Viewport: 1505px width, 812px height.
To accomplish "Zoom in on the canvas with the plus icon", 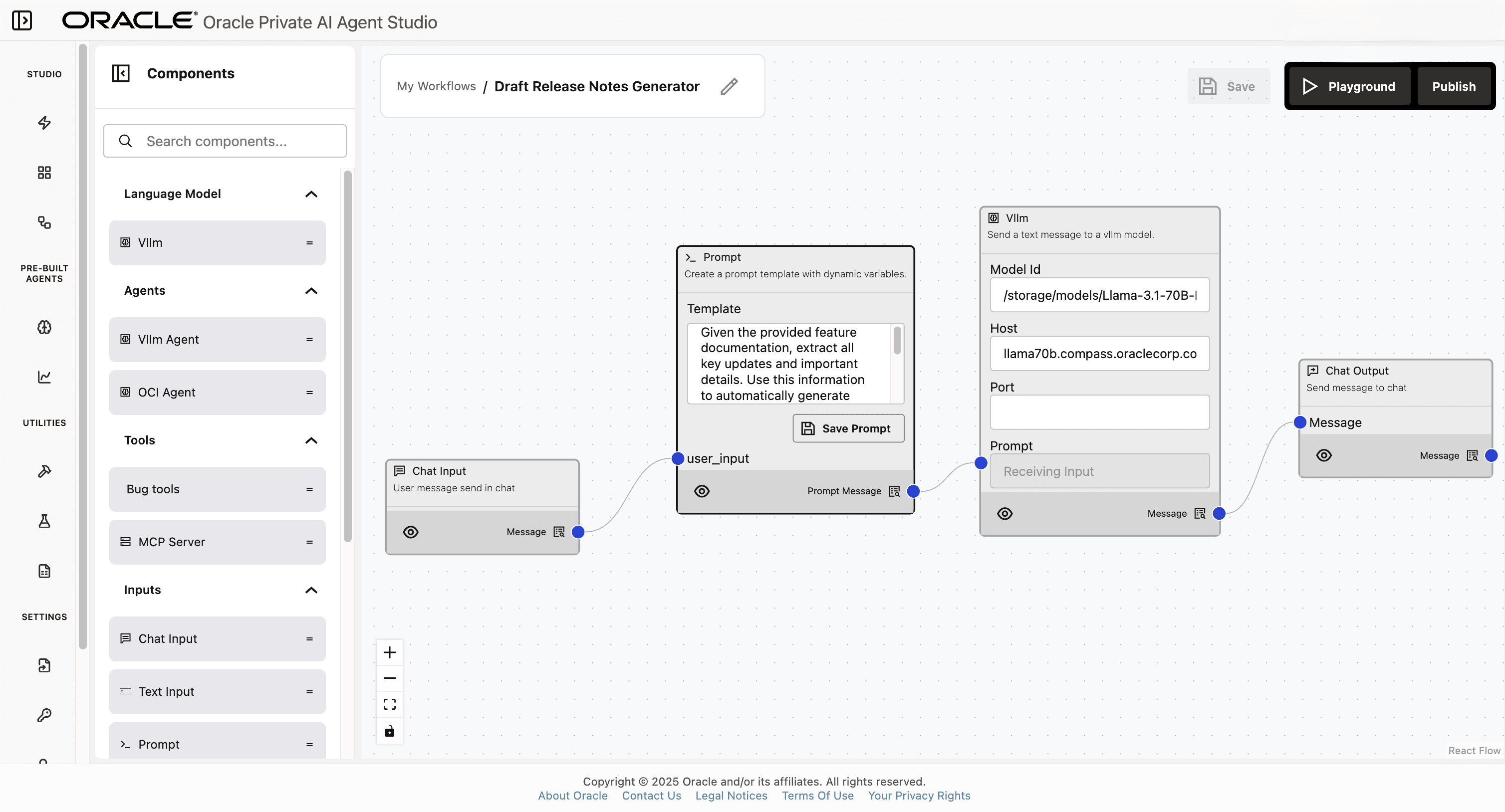I will point(389,651).
